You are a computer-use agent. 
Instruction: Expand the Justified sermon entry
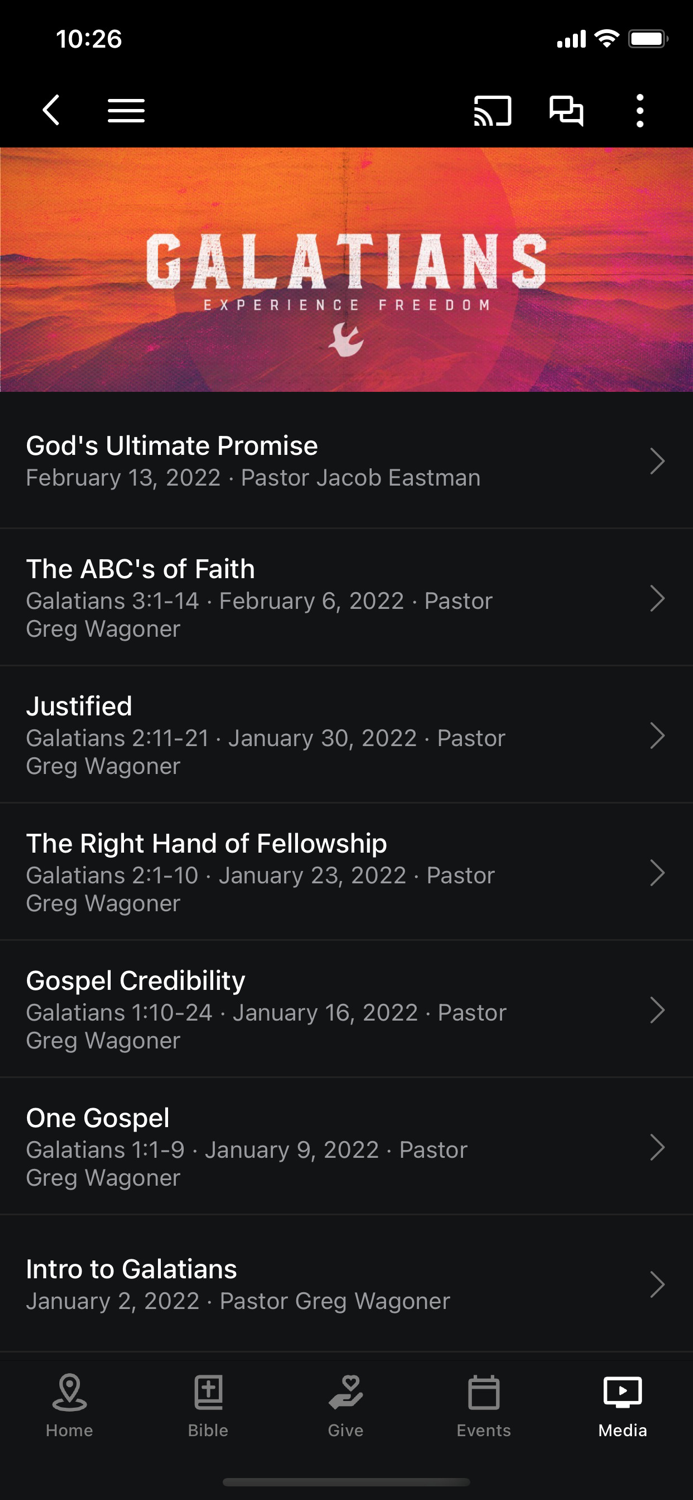click(346, 735)
